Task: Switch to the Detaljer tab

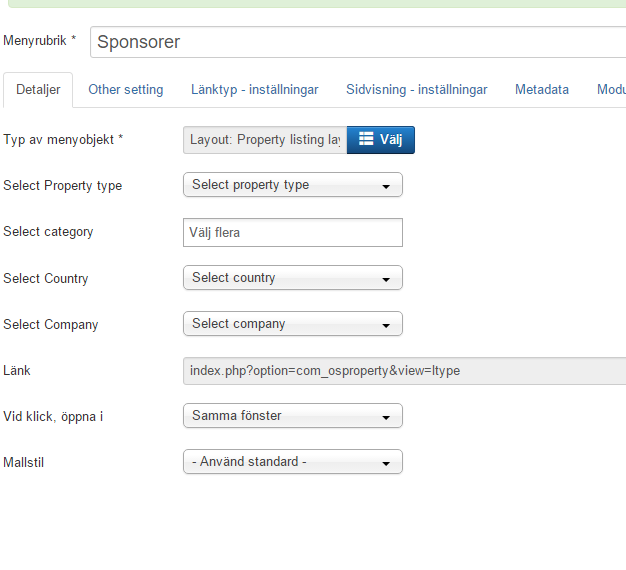Action: tap(38, 90)
